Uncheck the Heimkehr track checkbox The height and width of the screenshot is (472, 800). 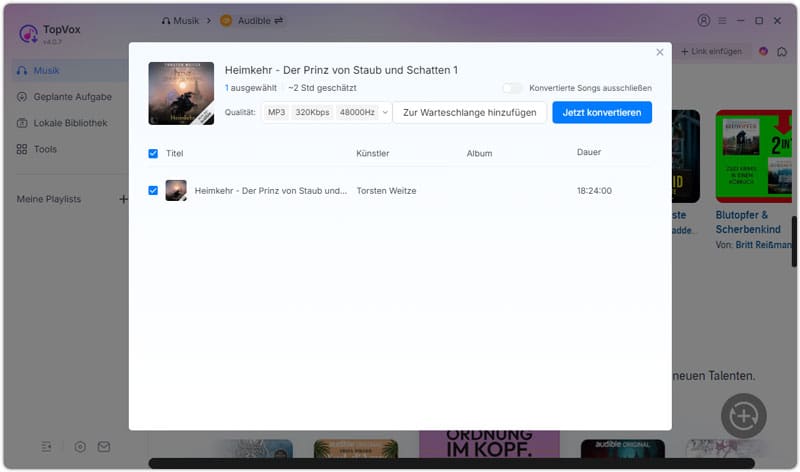click(153, 190)
